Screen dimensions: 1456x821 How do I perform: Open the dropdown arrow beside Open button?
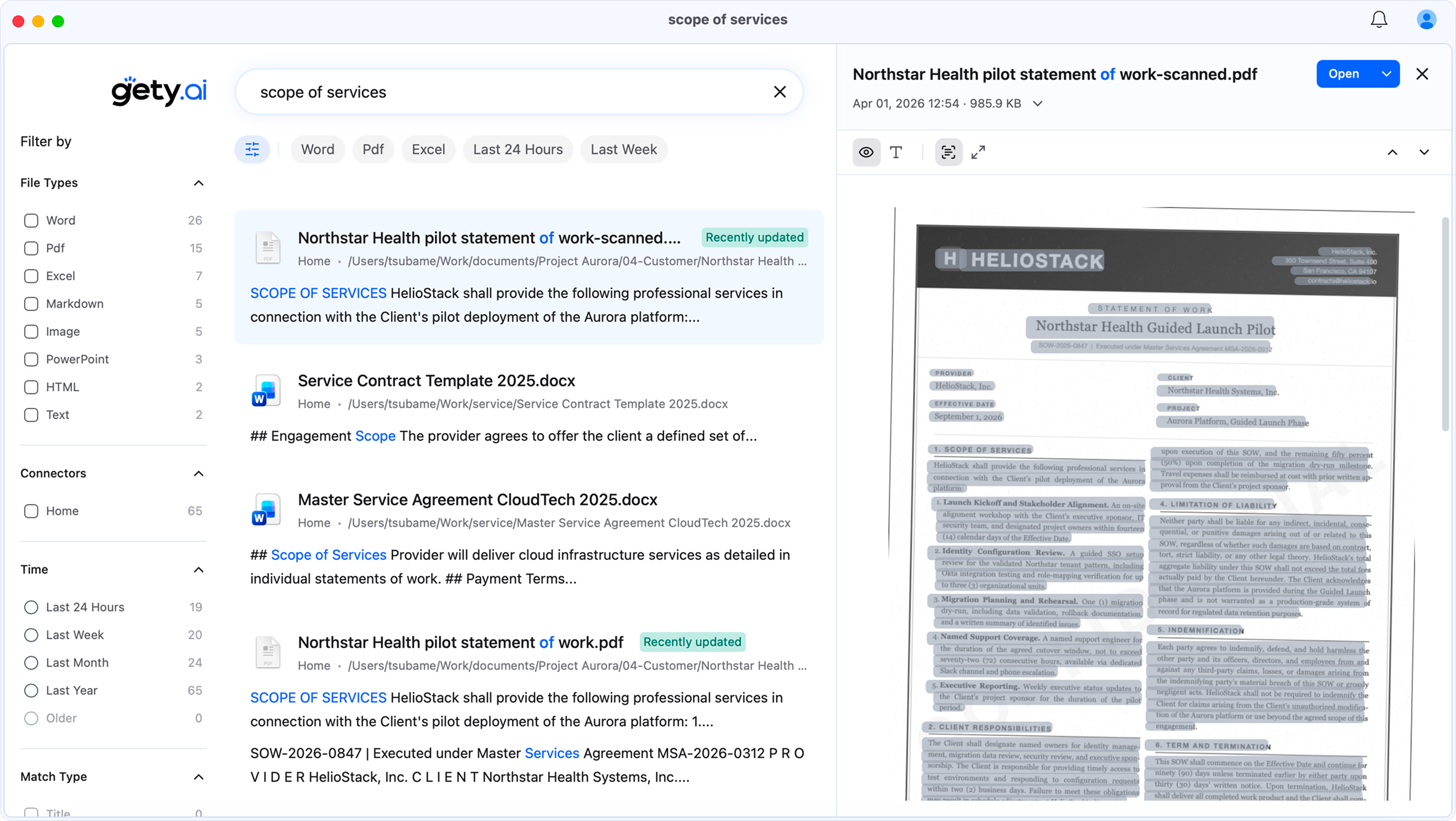pos(1386,74)
